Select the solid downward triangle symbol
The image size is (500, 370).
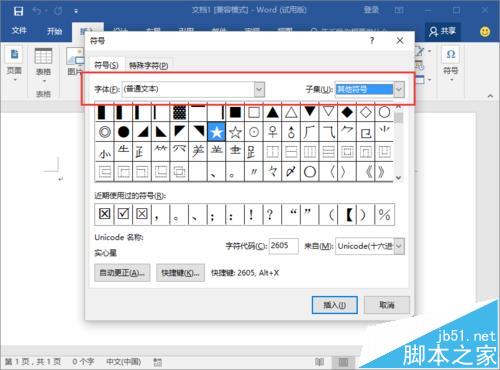click(x=310, y=112)
